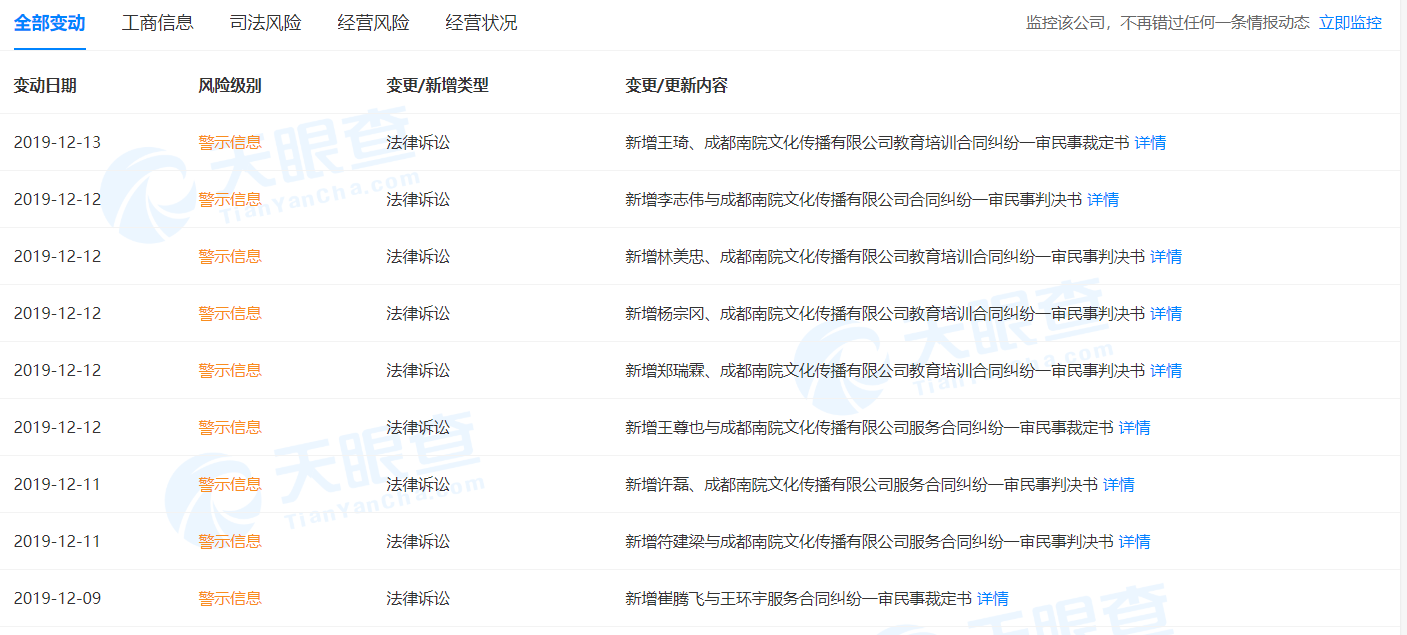The image size is (1407, 635).
Task: Open the 工商信息 tab
Action: [158, 22]
